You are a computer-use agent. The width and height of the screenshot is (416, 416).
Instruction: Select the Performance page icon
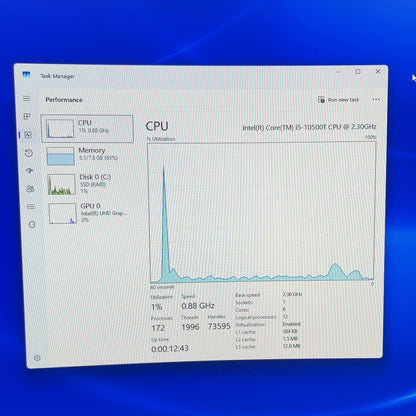28,135
